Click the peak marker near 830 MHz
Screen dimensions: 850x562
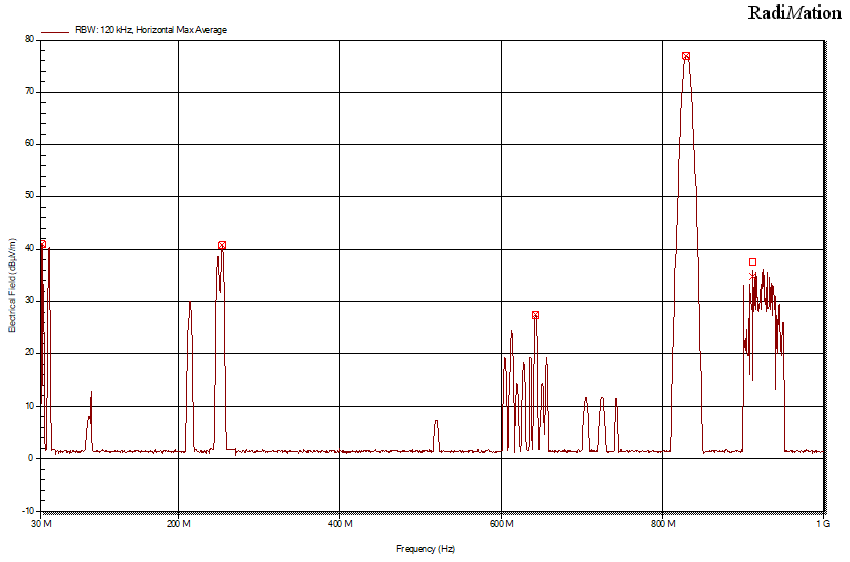click(686, 56)
